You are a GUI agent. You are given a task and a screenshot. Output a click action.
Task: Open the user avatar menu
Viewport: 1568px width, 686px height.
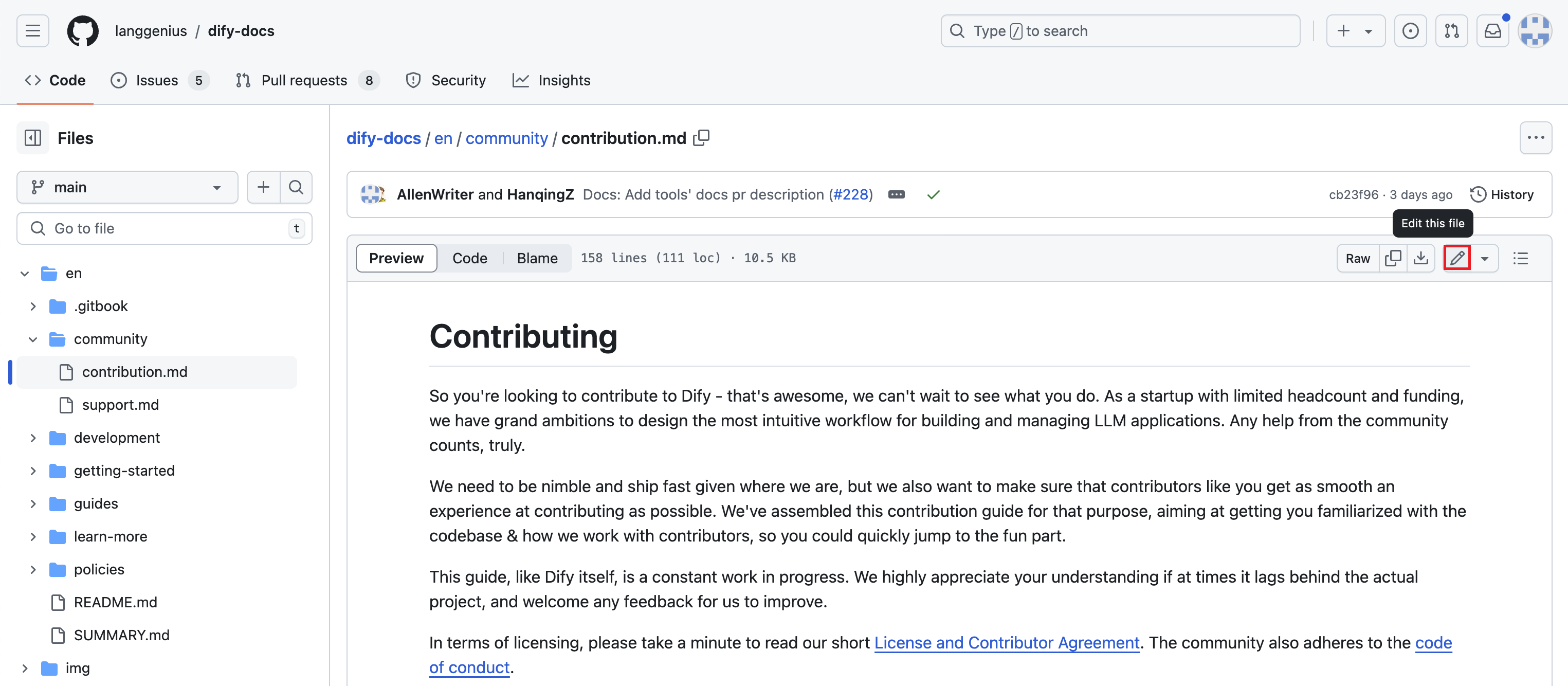pos(1535,31)
